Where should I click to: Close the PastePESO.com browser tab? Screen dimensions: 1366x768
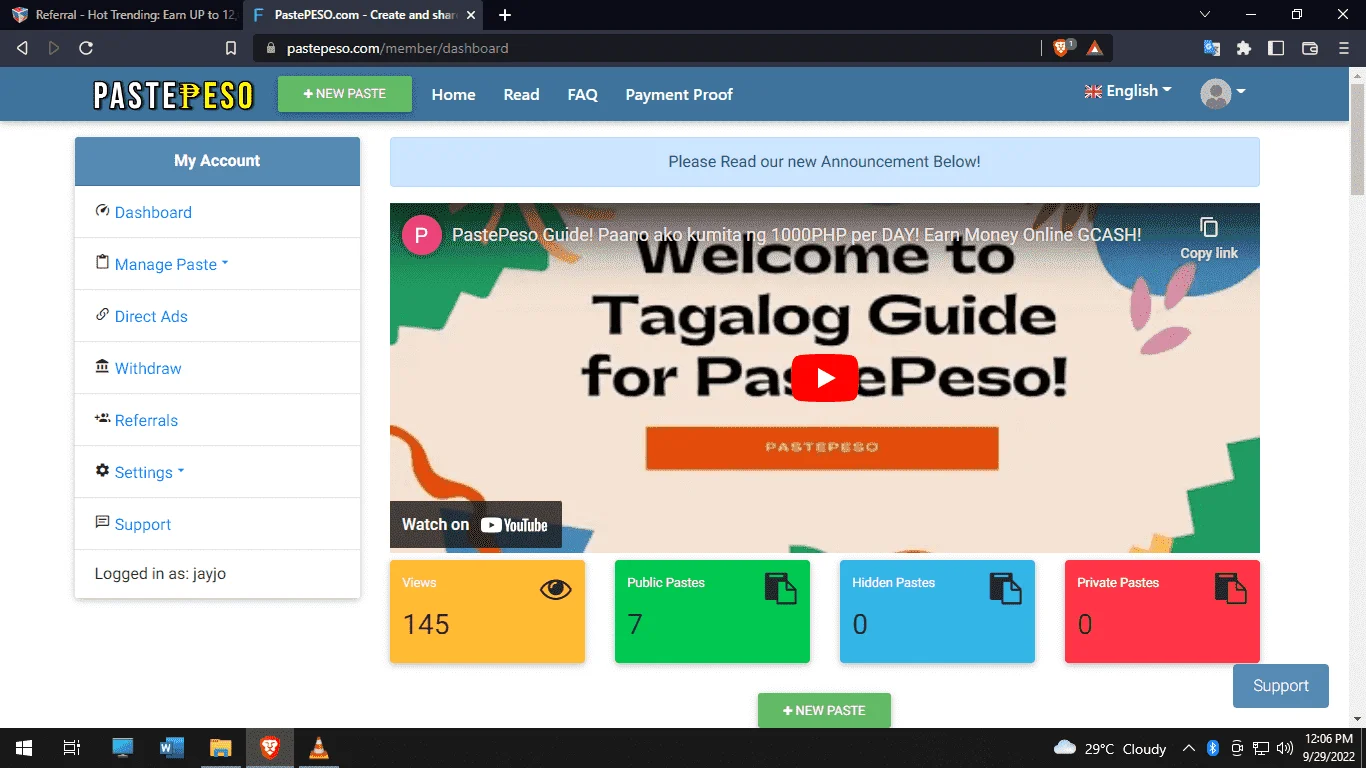click(x=471, y=15)
